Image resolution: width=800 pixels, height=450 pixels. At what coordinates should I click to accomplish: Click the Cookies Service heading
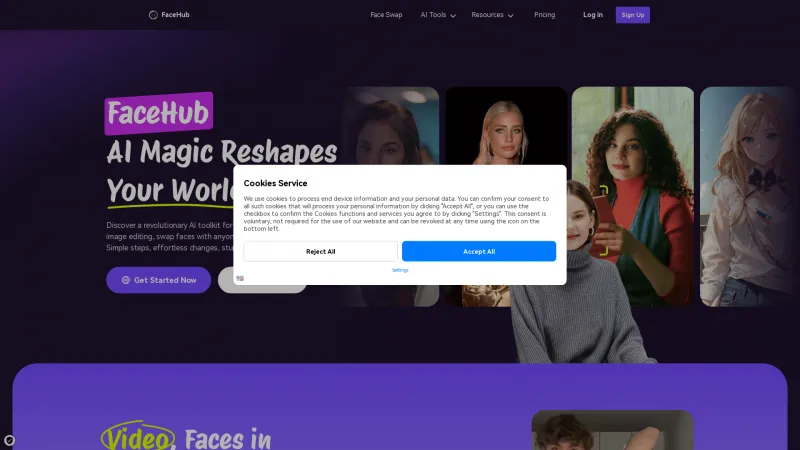(x=275, y=183)
